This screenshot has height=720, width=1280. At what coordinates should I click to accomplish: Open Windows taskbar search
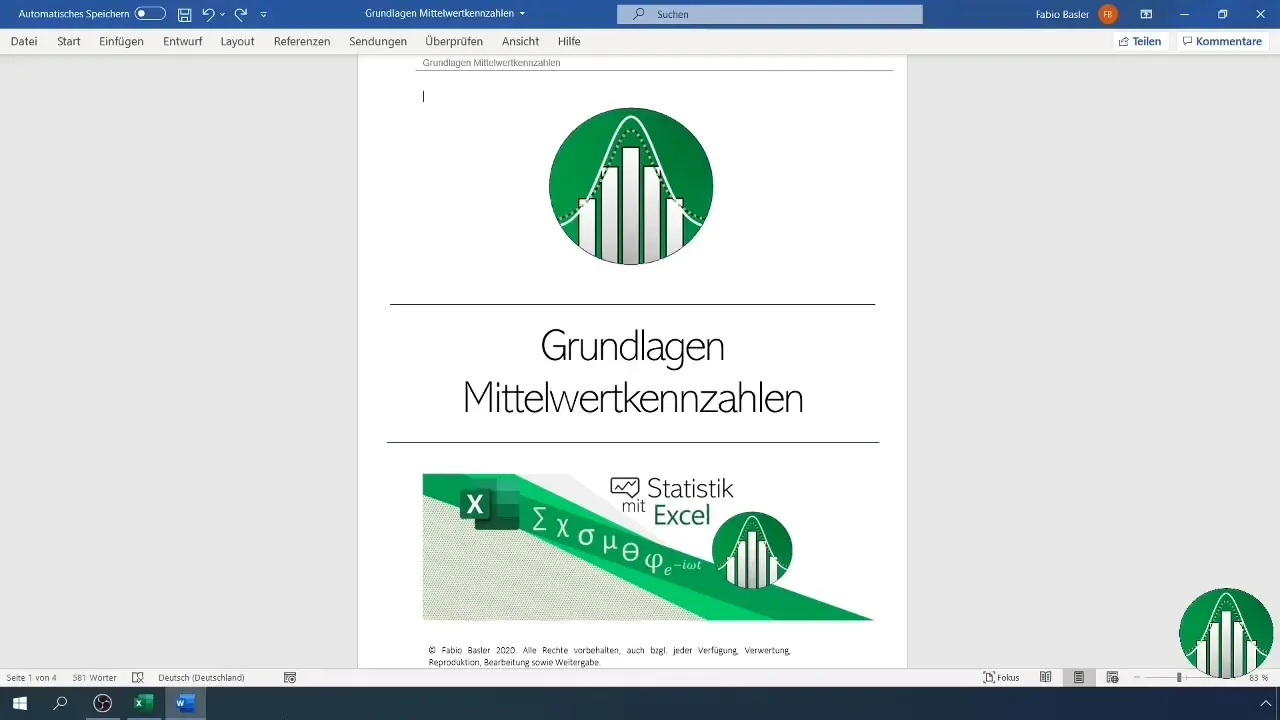coord(60,703)
